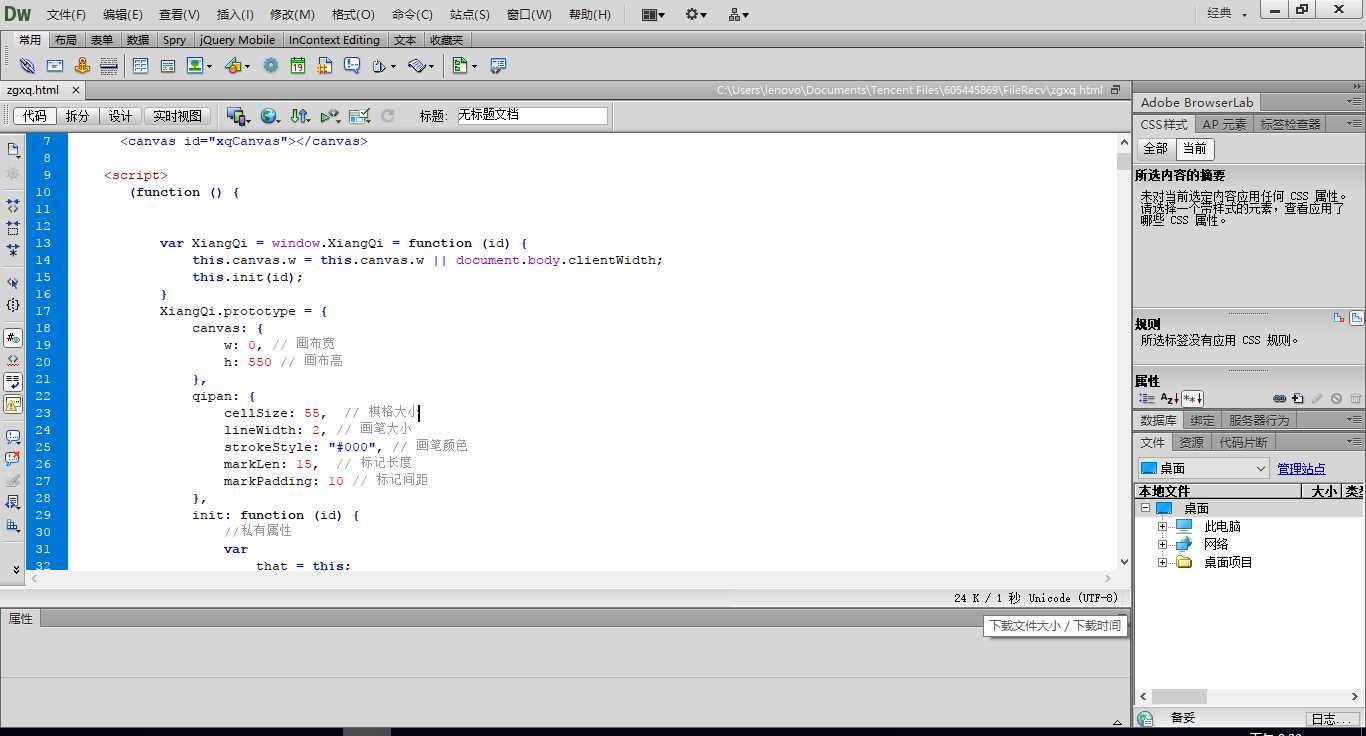Insert a horizontal rule from the toolbar

point(109,65)
